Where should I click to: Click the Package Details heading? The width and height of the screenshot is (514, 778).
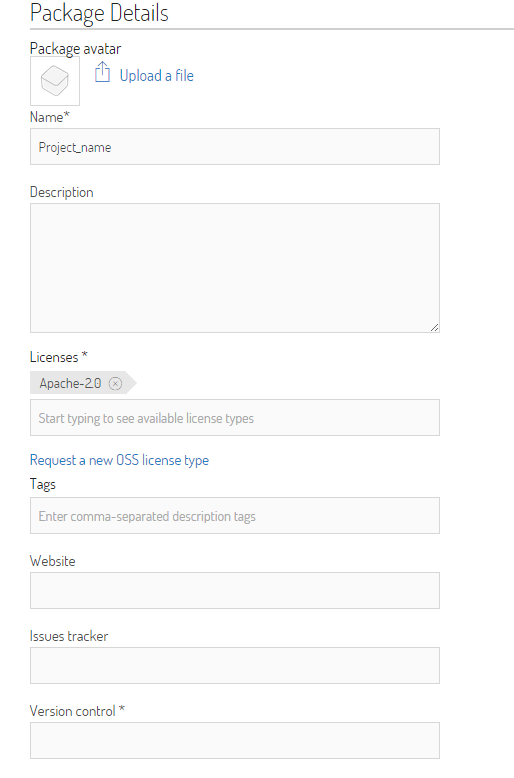99,13
